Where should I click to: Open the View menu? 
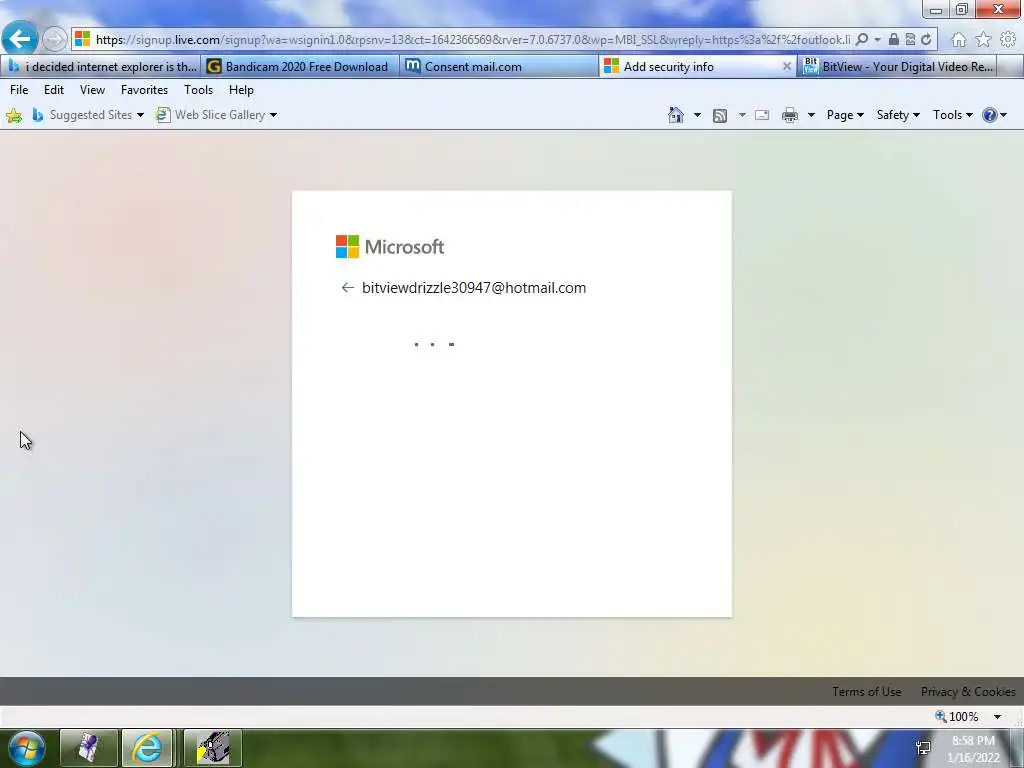[x=92, y=90]
